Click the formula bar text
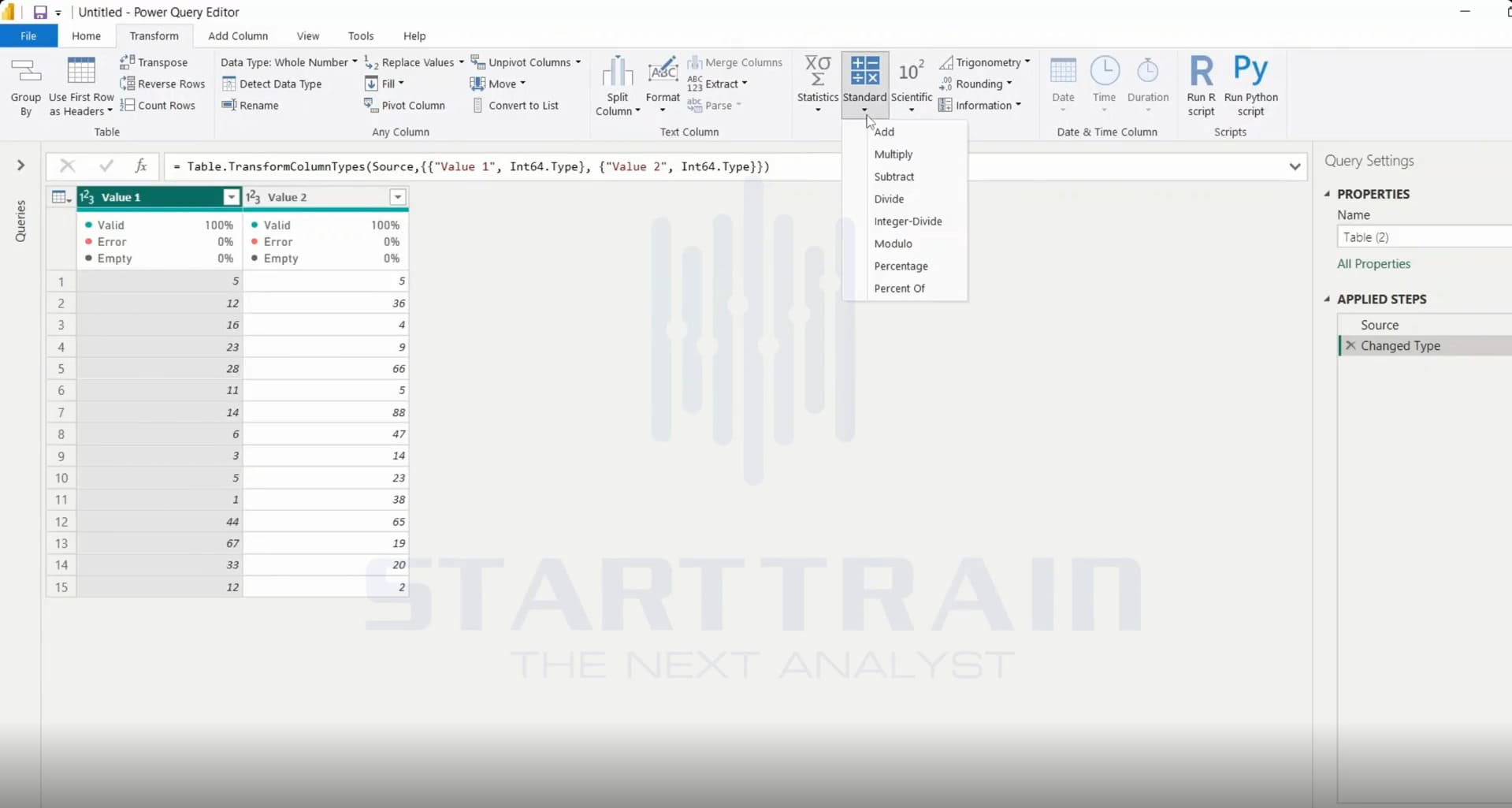The width and height of the screenshot is (1512, 808). (470, 166)
